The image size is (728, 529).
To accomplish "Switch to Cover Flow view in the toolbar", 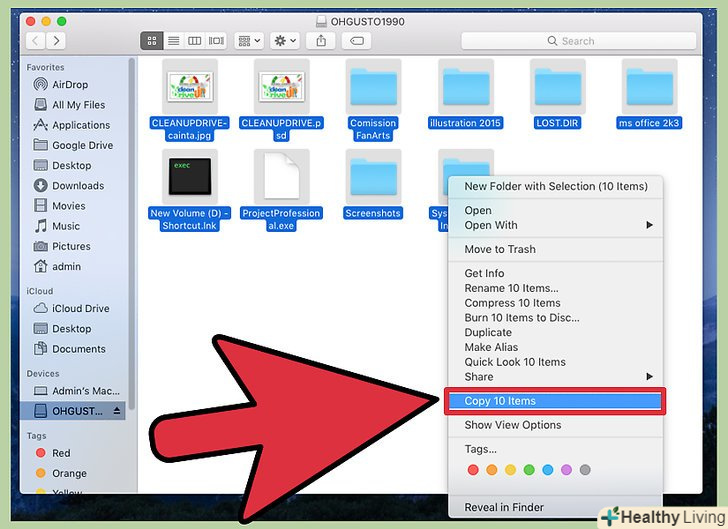I will pos(215,41).
